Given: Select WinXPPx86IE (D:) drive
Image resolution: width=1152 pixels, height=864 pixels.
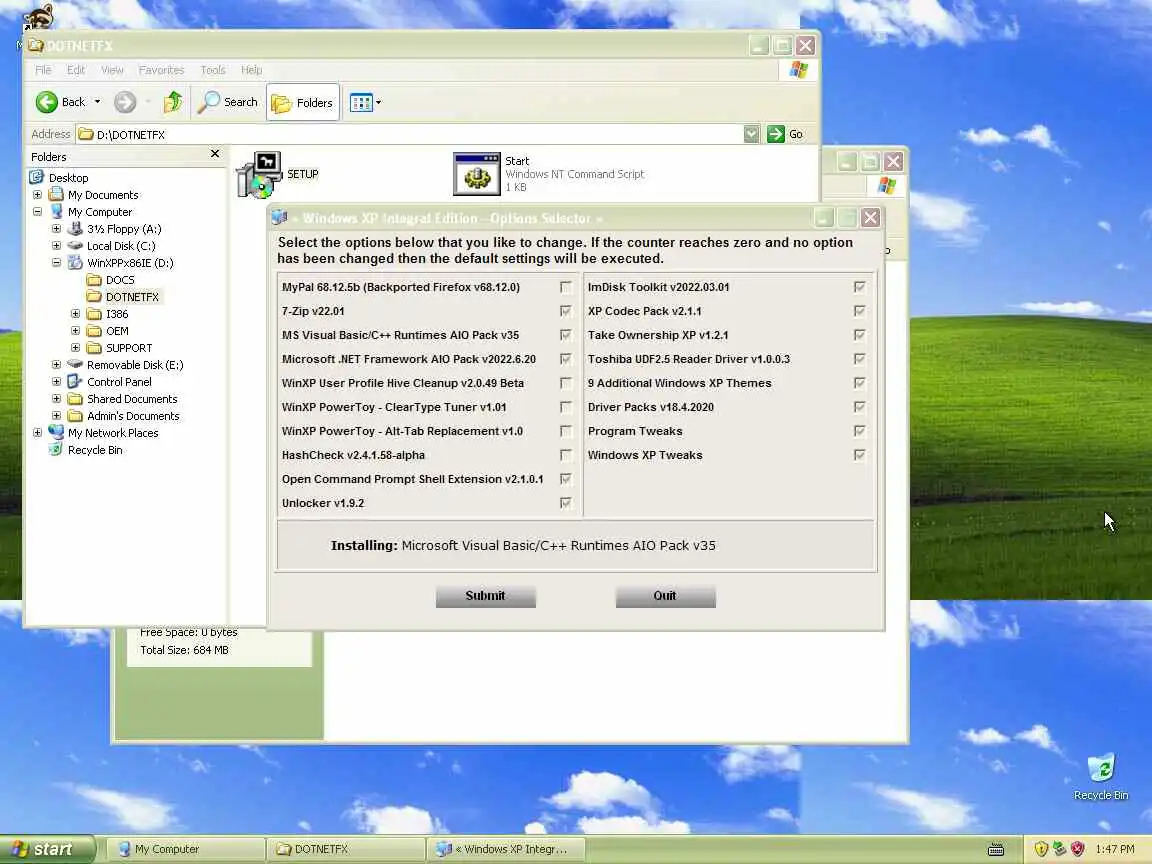Looking at the screenshot, I should click(x=129, y=263).
